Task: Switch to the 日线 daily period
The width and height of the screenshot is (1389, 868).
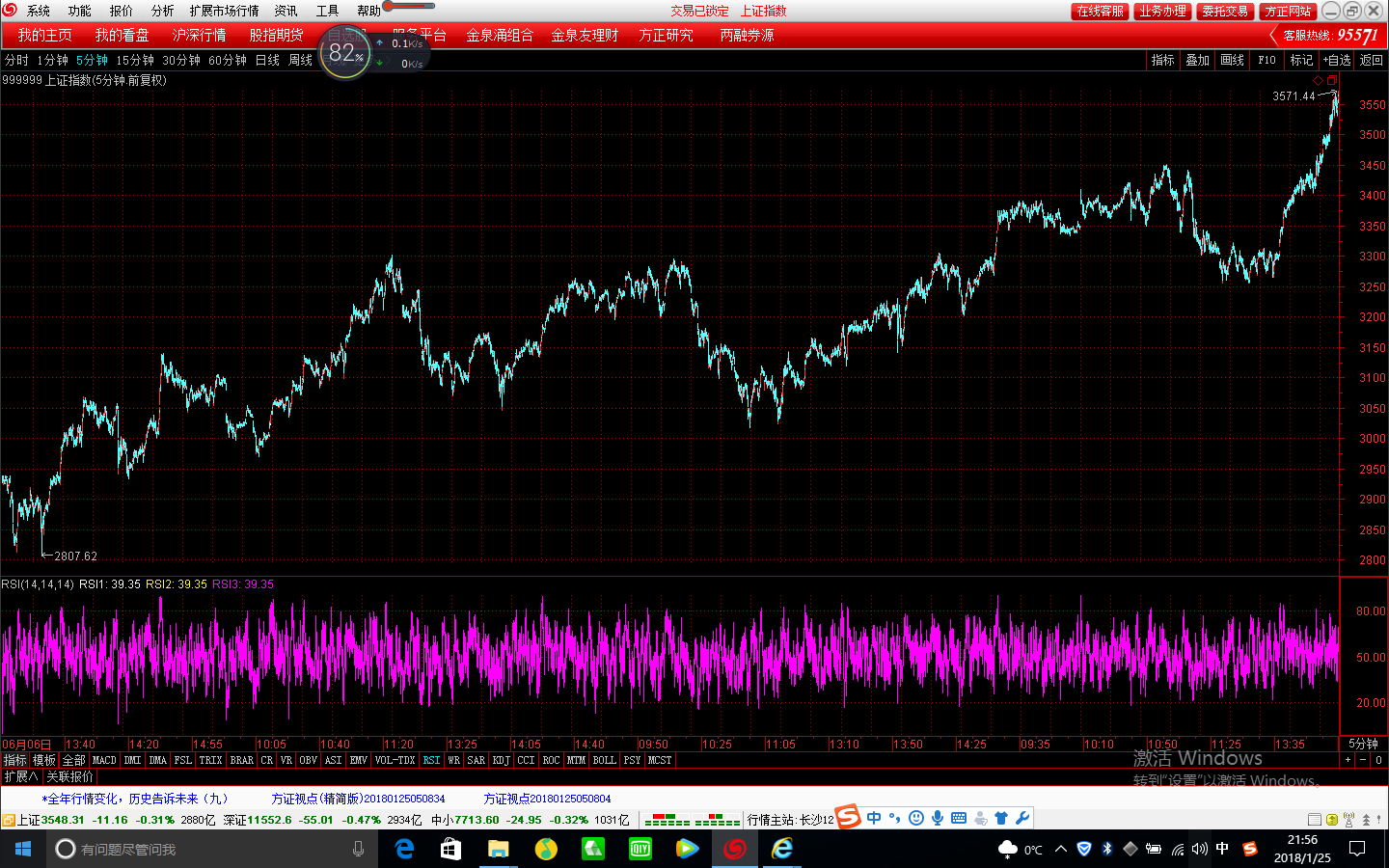Action: pos(267,60)
